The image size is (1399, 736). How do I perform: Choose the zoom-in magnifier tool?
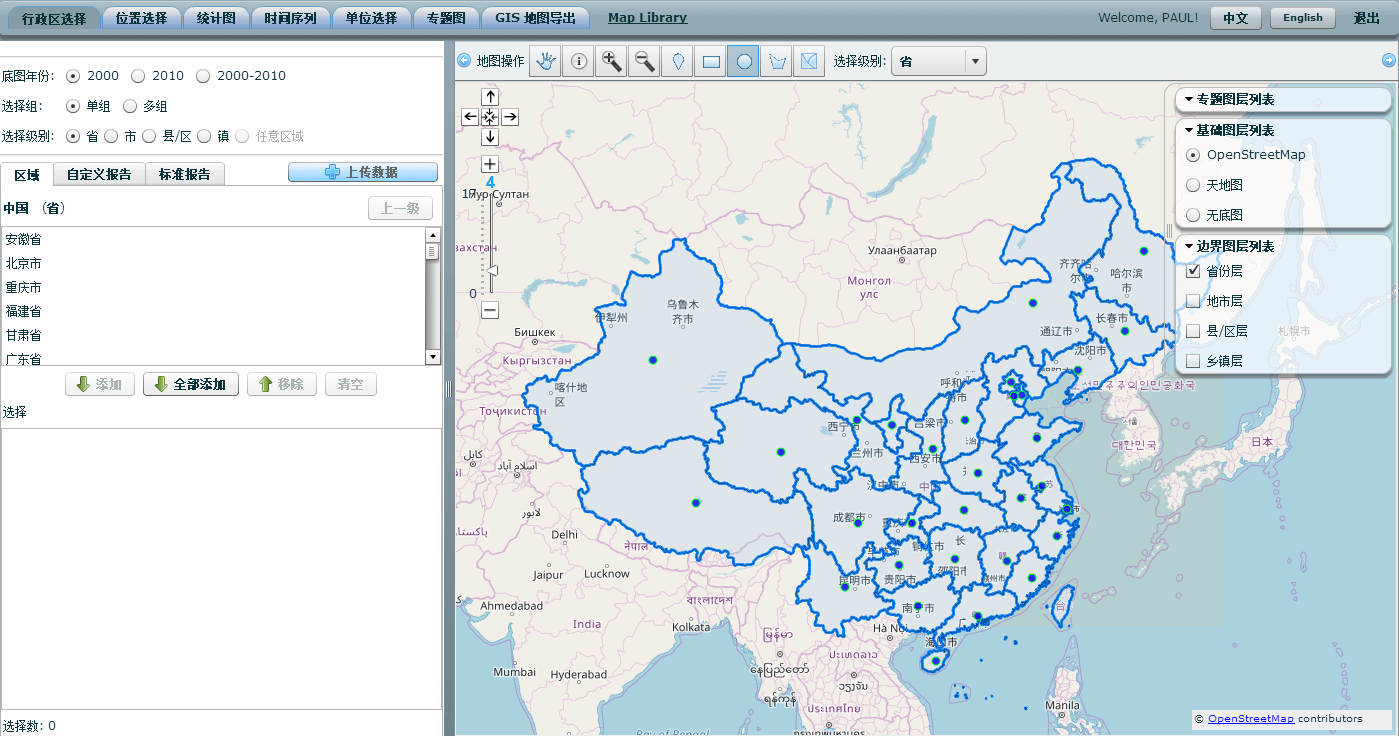click(612, 61)
